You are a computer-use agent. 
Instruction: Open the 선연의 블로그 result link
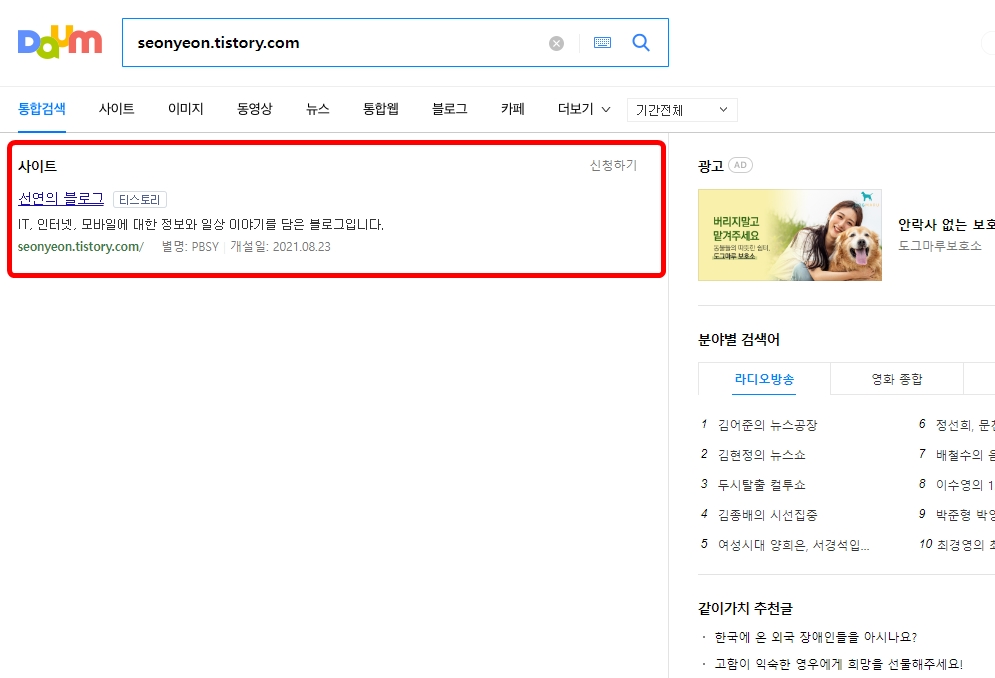click(61, 198)
